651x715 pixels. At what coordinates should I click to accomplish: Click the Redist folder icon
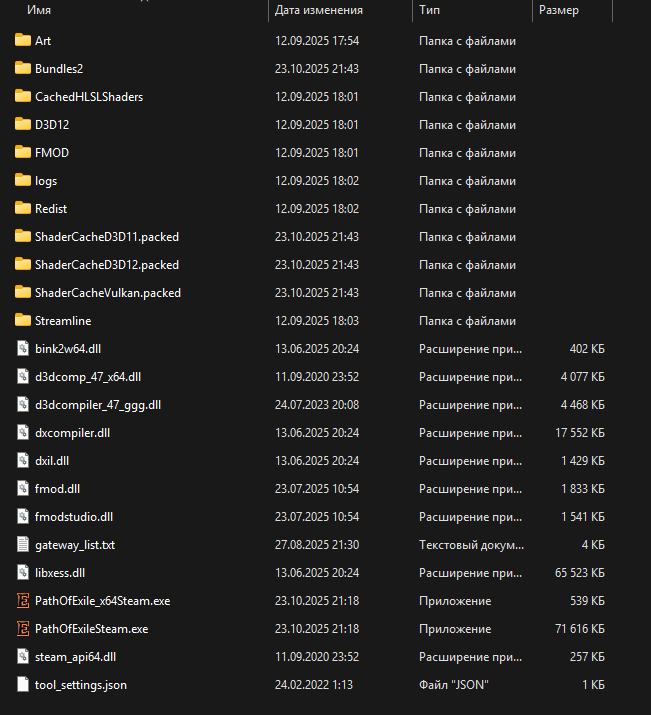(x=23, y=208)
